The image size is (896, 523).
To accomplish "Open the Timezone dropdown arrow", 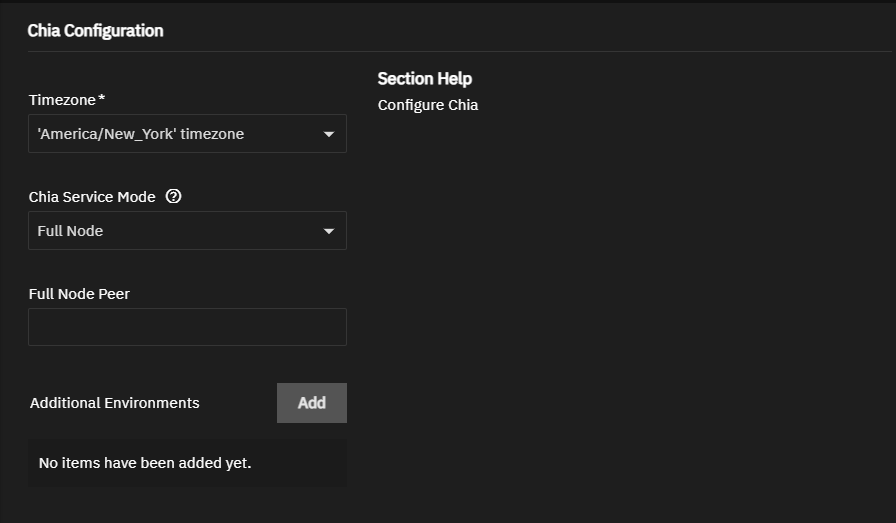I will [329, 134].
